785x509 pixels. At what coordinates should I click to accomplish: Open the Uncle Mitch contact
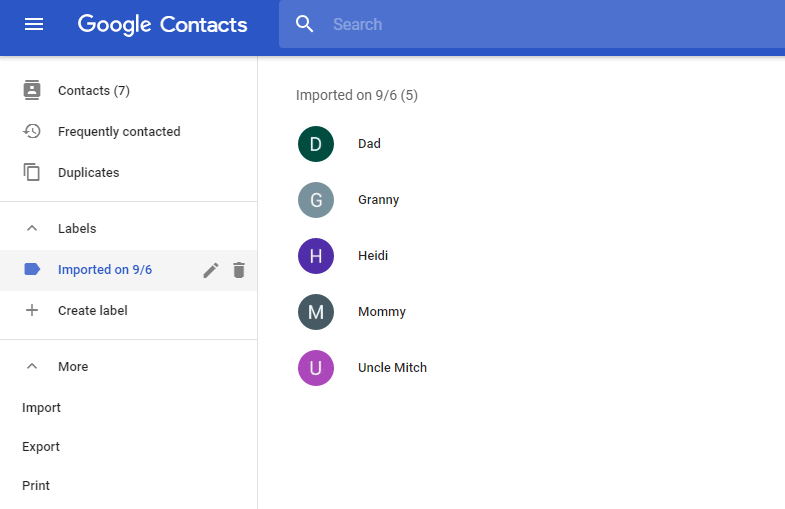click(x=392, y=368)
